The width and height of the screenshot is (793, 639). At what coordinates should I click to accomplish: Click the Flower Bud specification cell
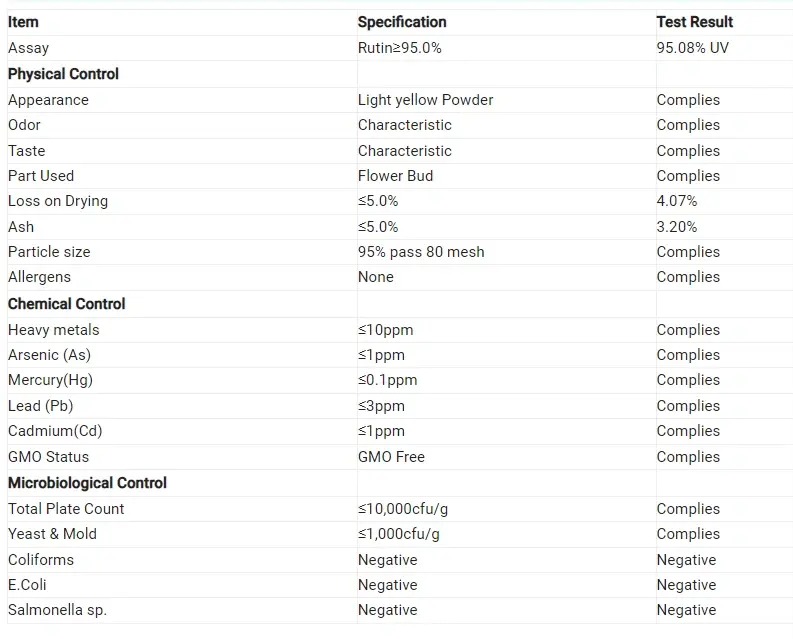pyautogui.click(x=395, y=176)
